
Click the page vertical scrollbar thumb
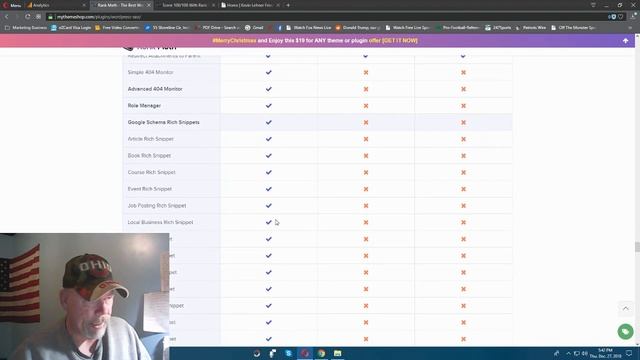pos(637,247)
